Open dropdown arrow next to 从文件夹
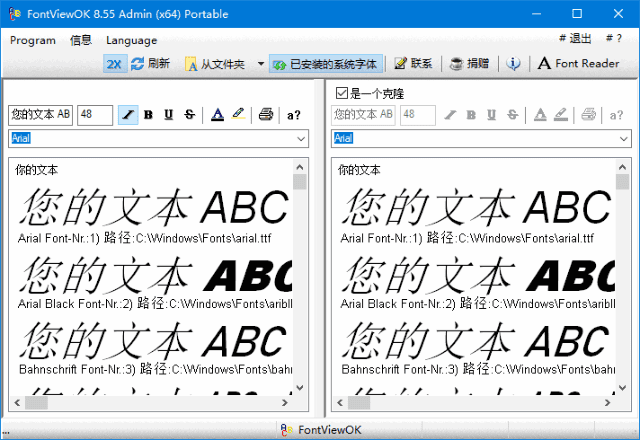Screen dimensions: 640x440 click(x=260, y=64)
